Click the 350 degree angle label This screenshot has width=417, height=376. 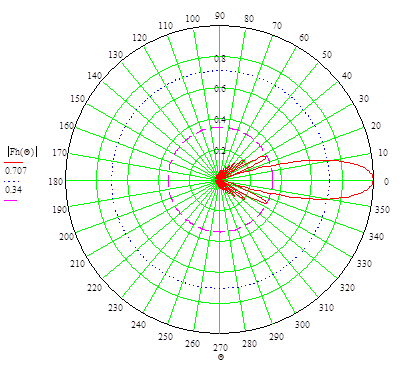tap(382, 209)
